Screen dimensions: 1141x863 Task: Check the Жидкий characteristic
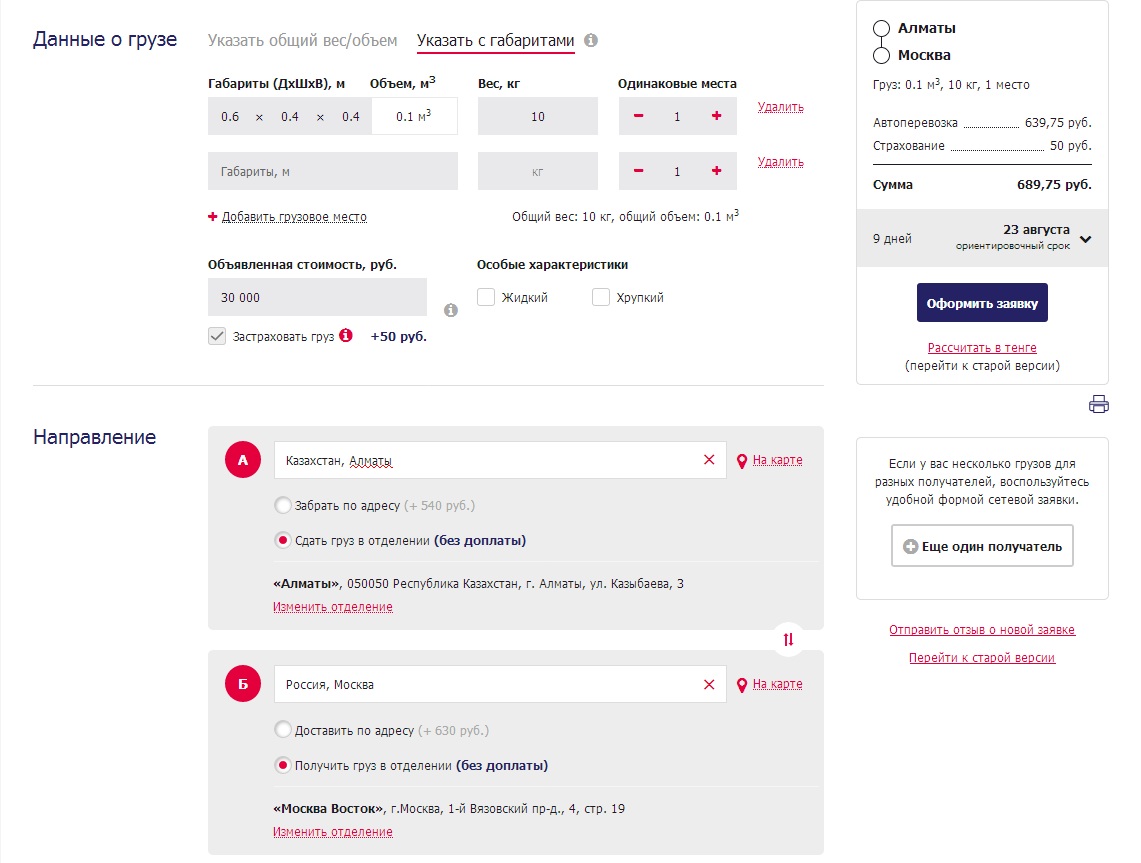(x=487, y=297)
